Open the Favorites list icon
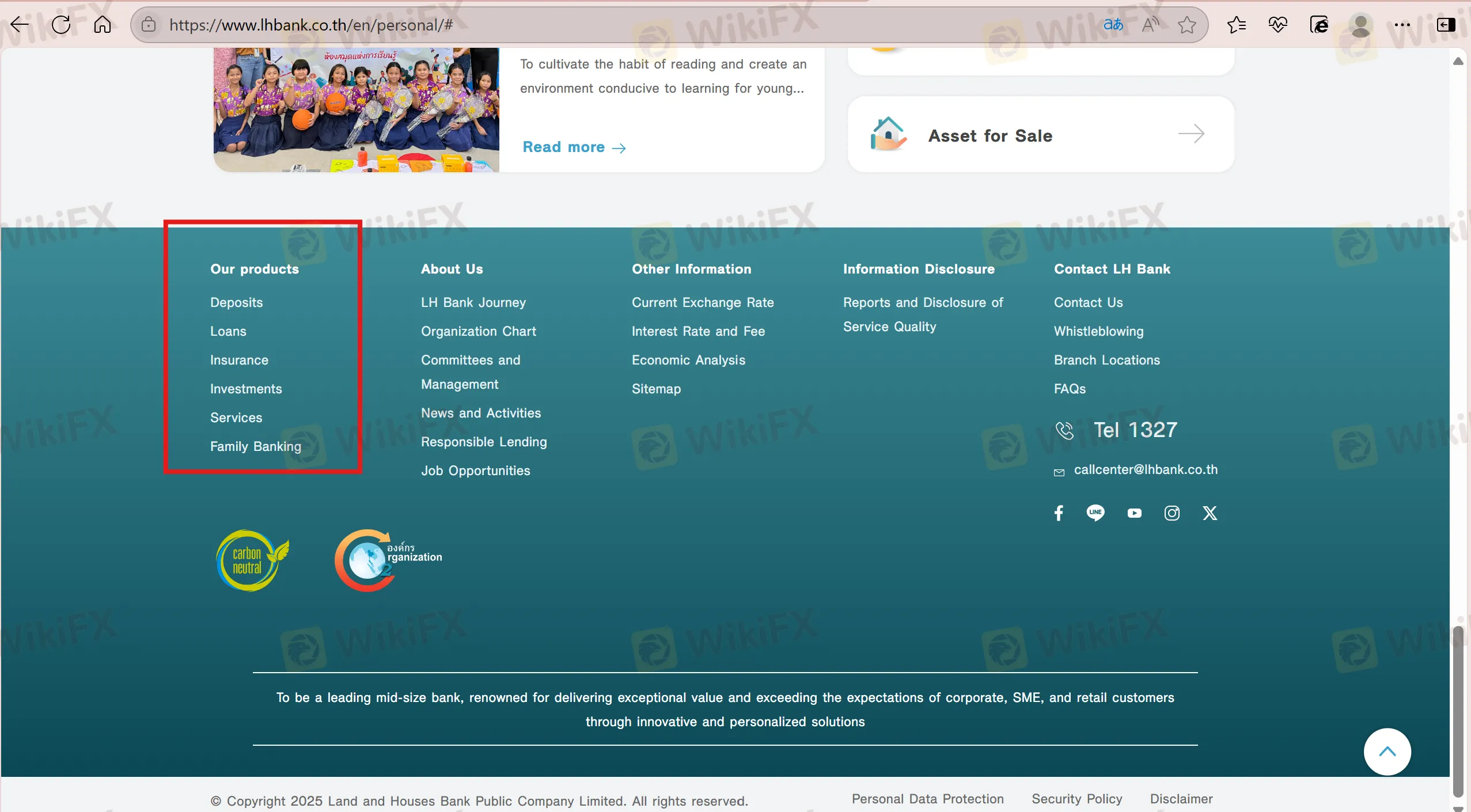The image size is (1471, 812). [x=1236, y=25]
